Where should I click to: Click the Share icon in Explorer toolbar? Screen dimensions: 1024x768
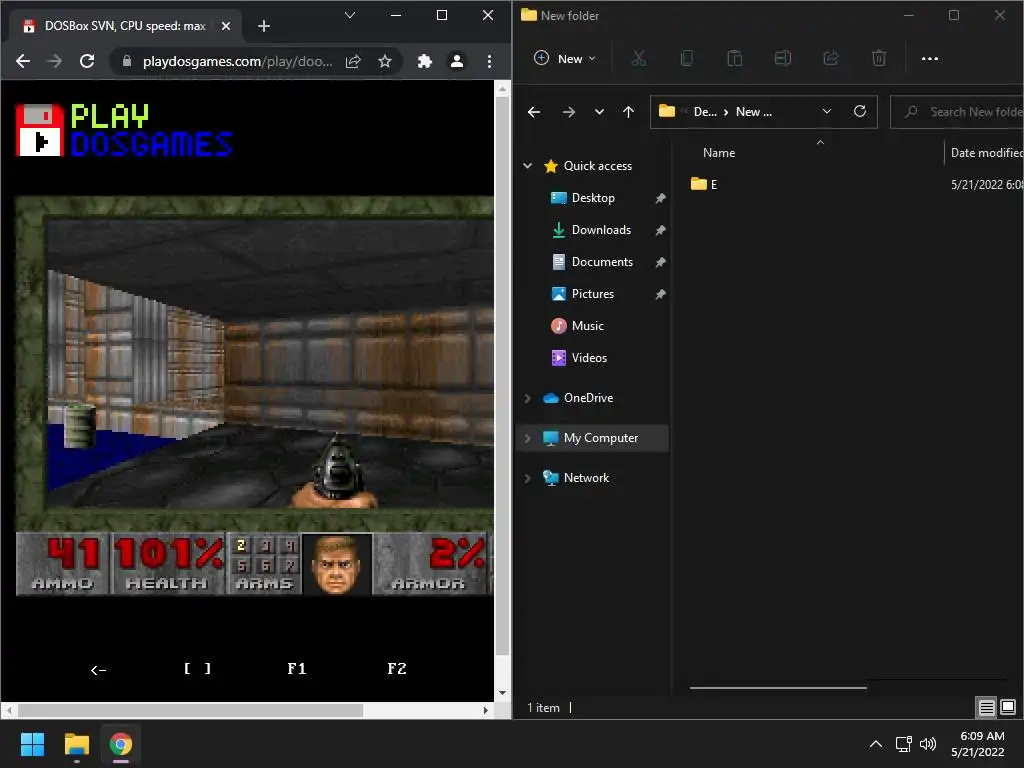click(x=831, y=59)
